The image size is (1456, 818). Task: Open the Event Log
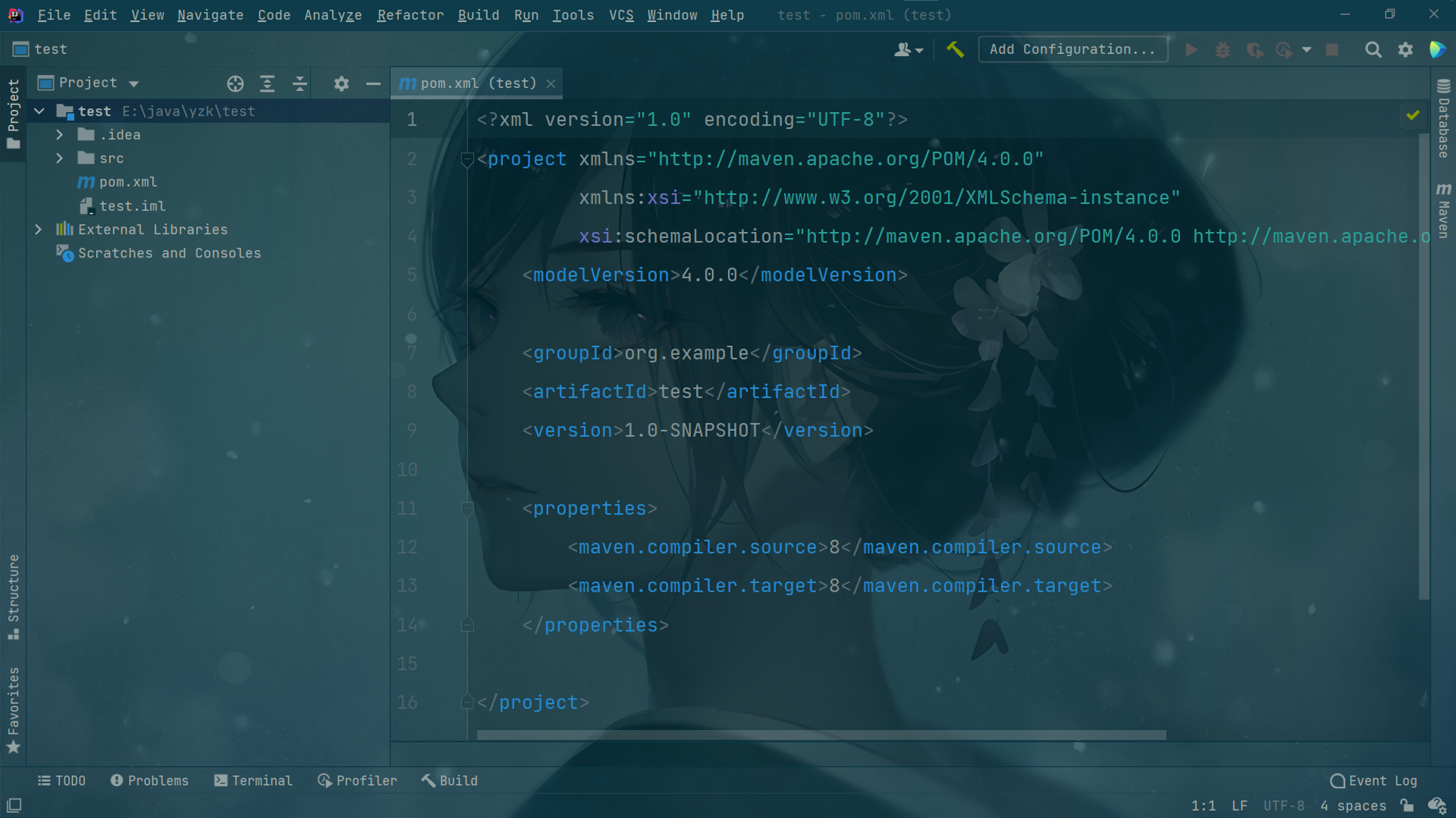coord(1374,781)
